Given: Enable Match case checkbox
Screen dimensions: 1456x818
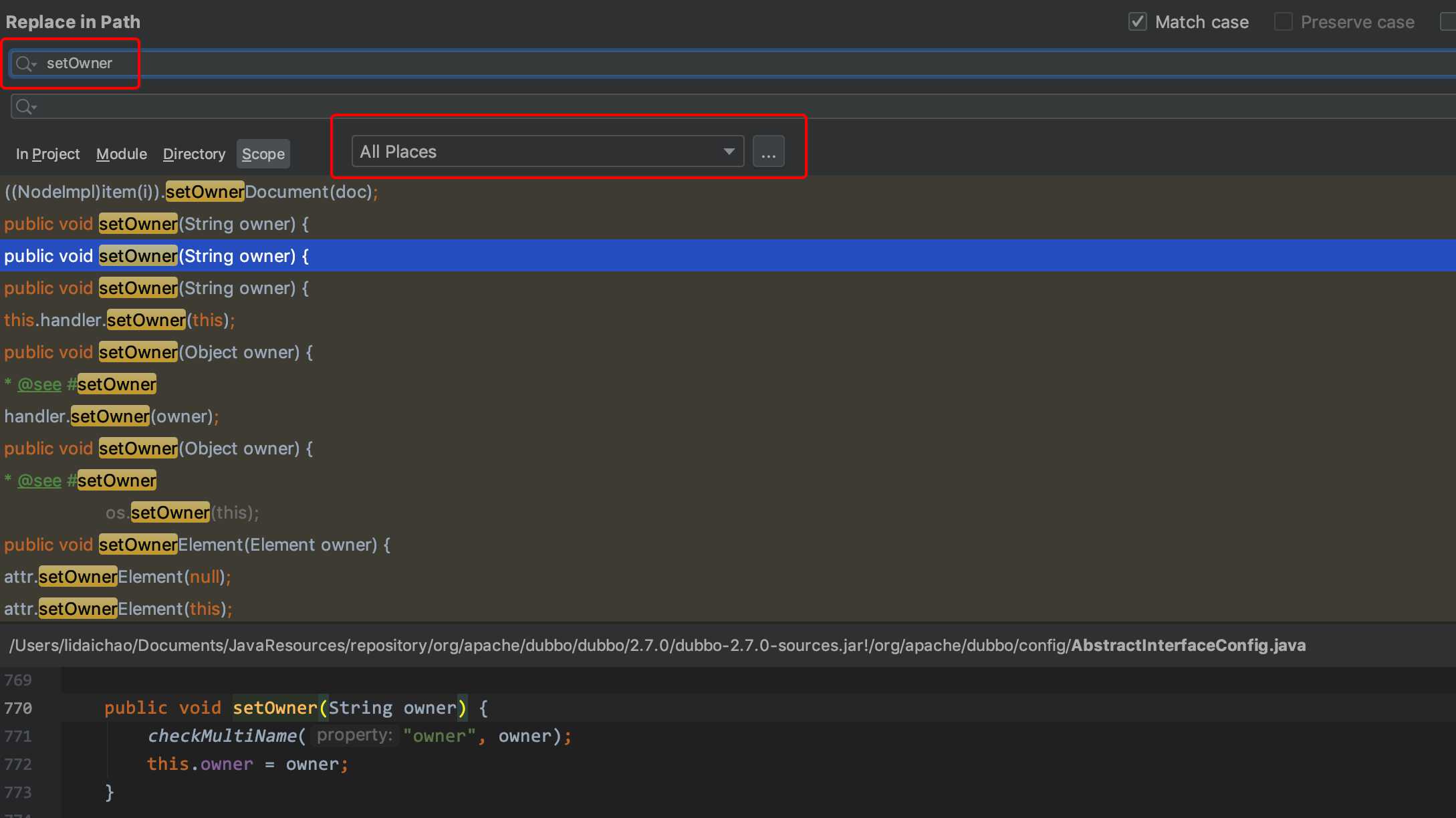Looking at the screenshot, I should 1139,22.
